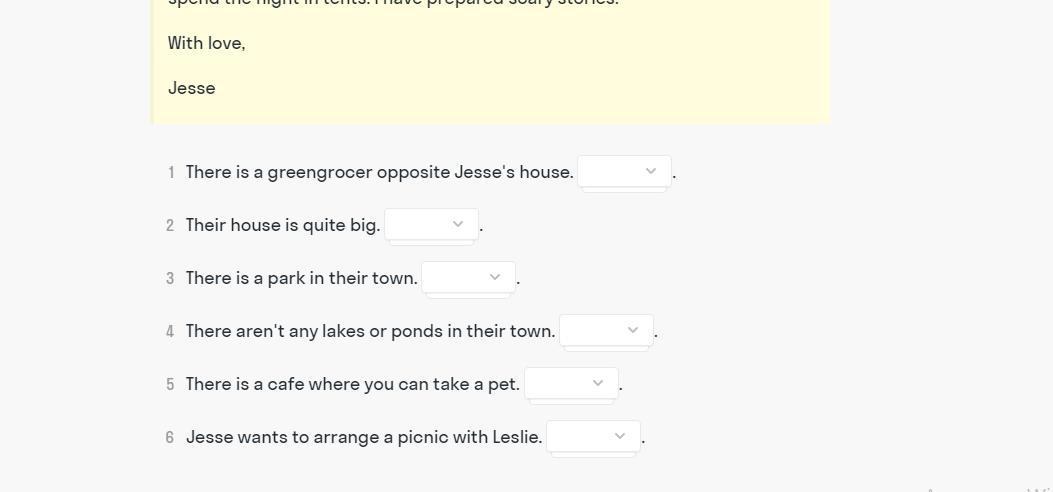This screenshot has height=492, width=1053.
Task: Click the sentence 'There is a park in their town.'
Action: point(301,278)
